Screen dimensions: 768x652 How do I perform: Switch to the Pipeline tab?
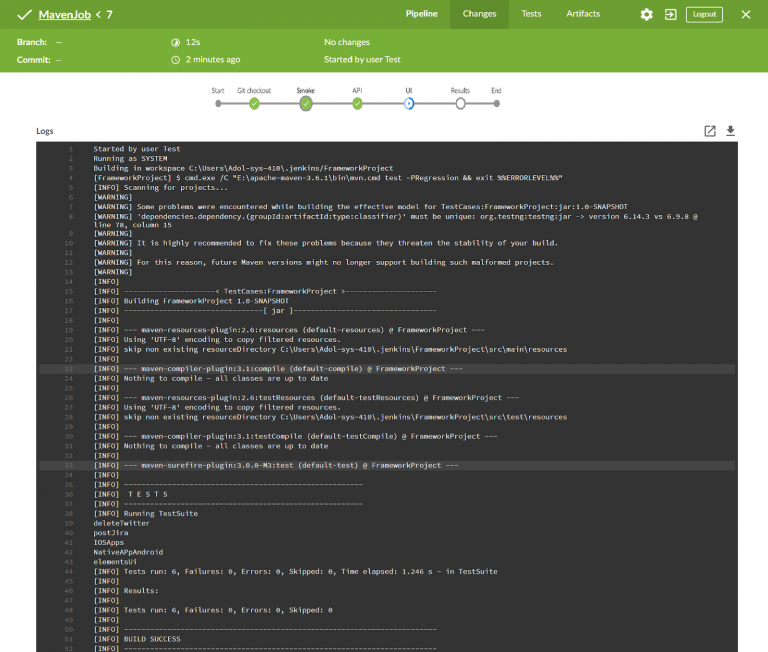pos(421,14)
